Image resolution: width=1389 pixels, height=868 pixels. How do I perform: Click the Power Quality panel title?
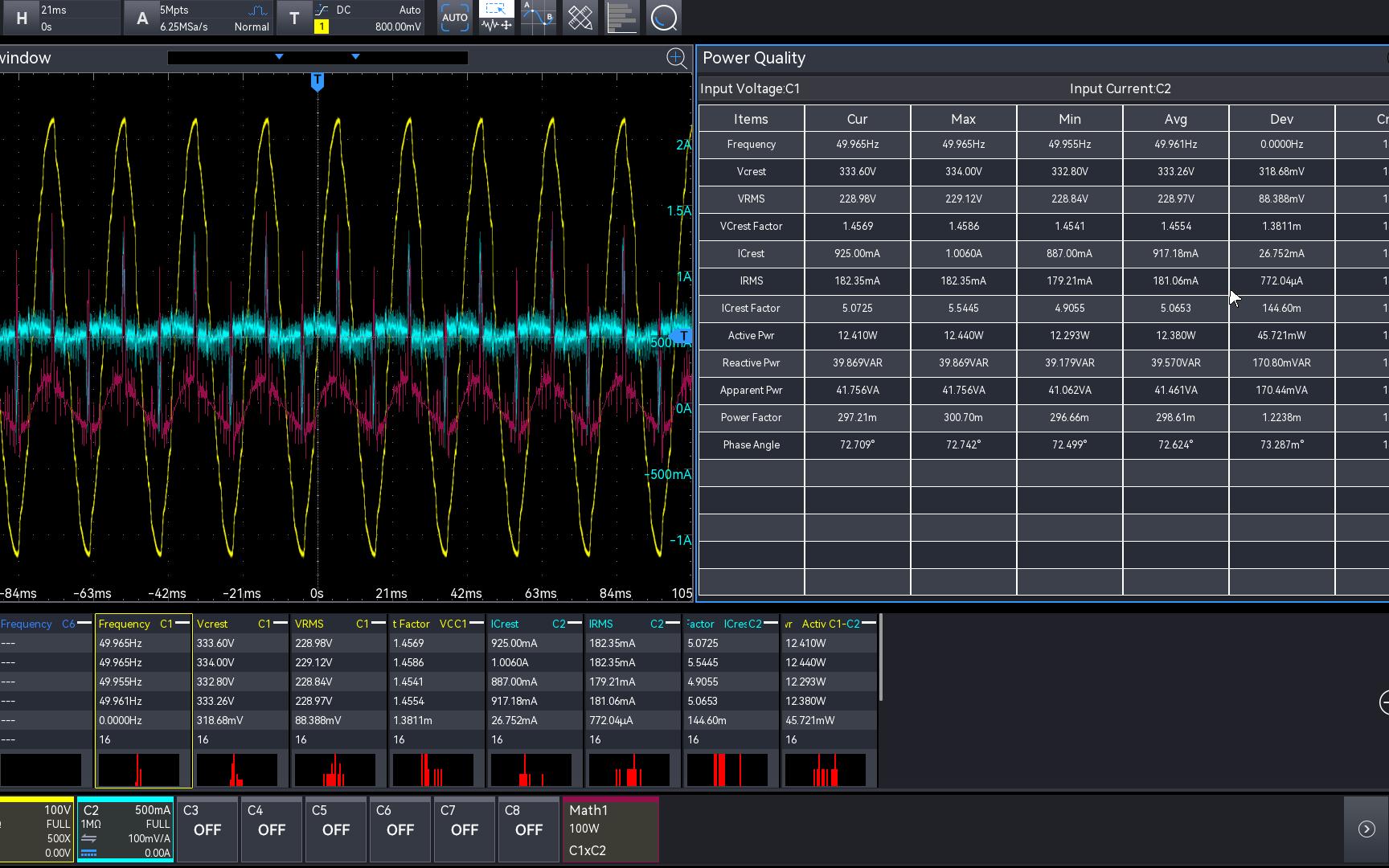point(754,58)
